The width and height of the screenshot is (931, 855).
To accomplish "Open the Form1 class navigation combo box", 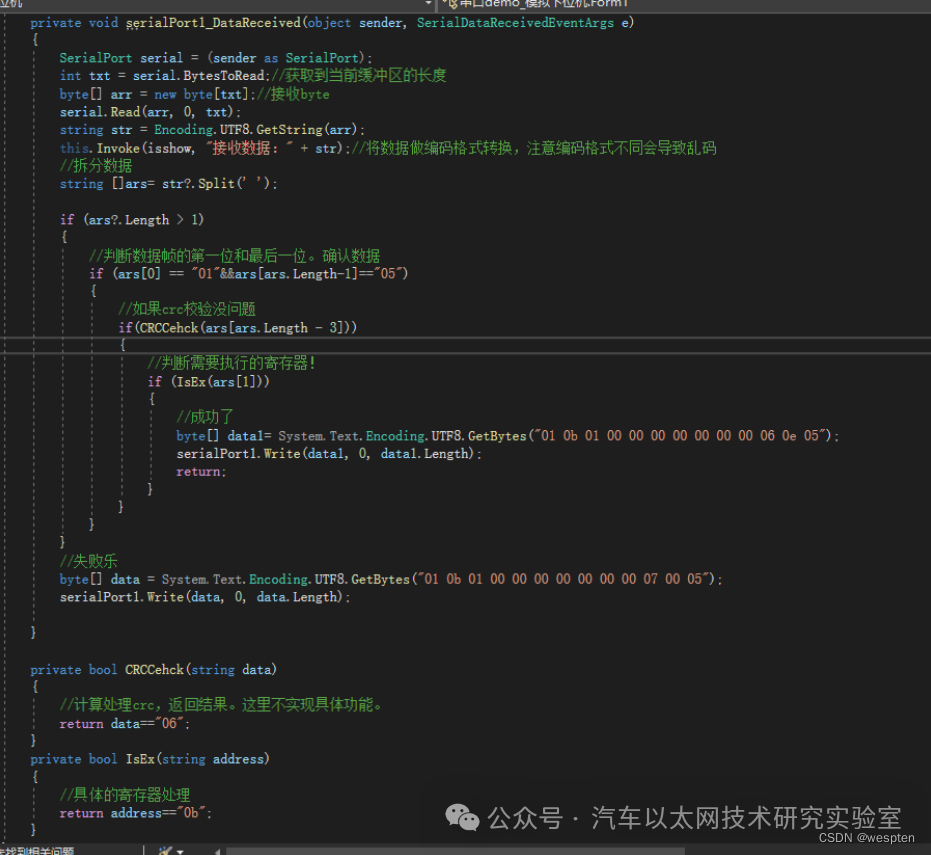I will pyautogui.click(x=684, y=4).
